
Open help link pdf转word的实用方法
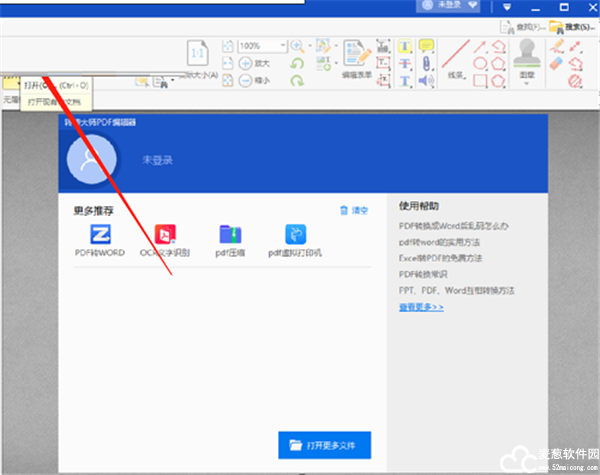[x=439, y=242]
